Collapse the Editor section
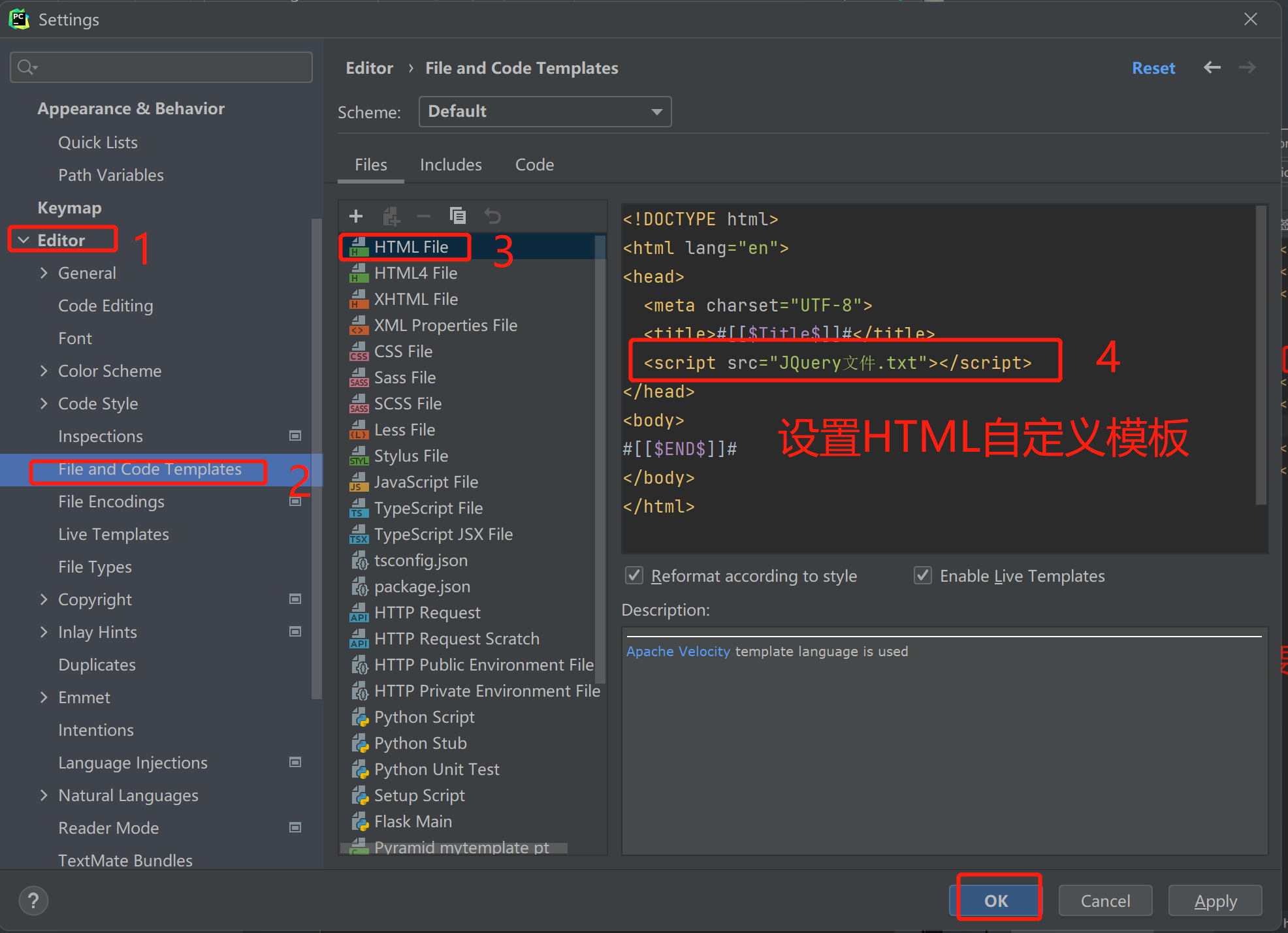The height and width of the screenshot is (933, 1288). (x=24, y=240)
